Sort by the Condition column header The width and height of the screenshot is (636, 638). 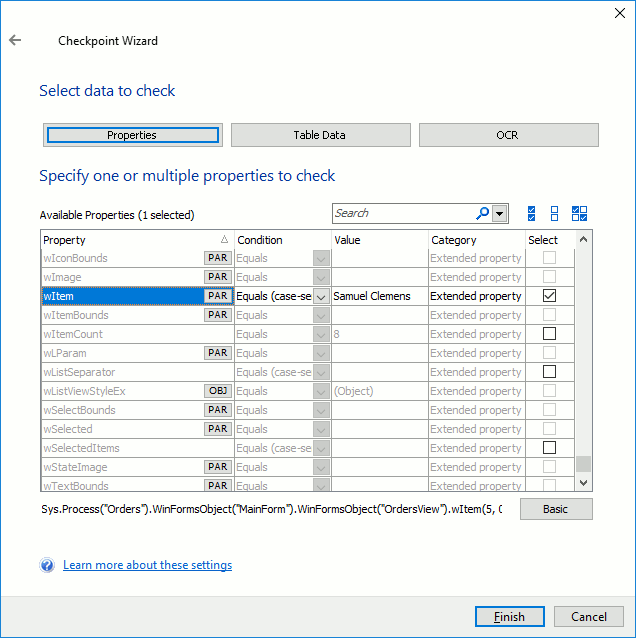click(x=283, y=240)
